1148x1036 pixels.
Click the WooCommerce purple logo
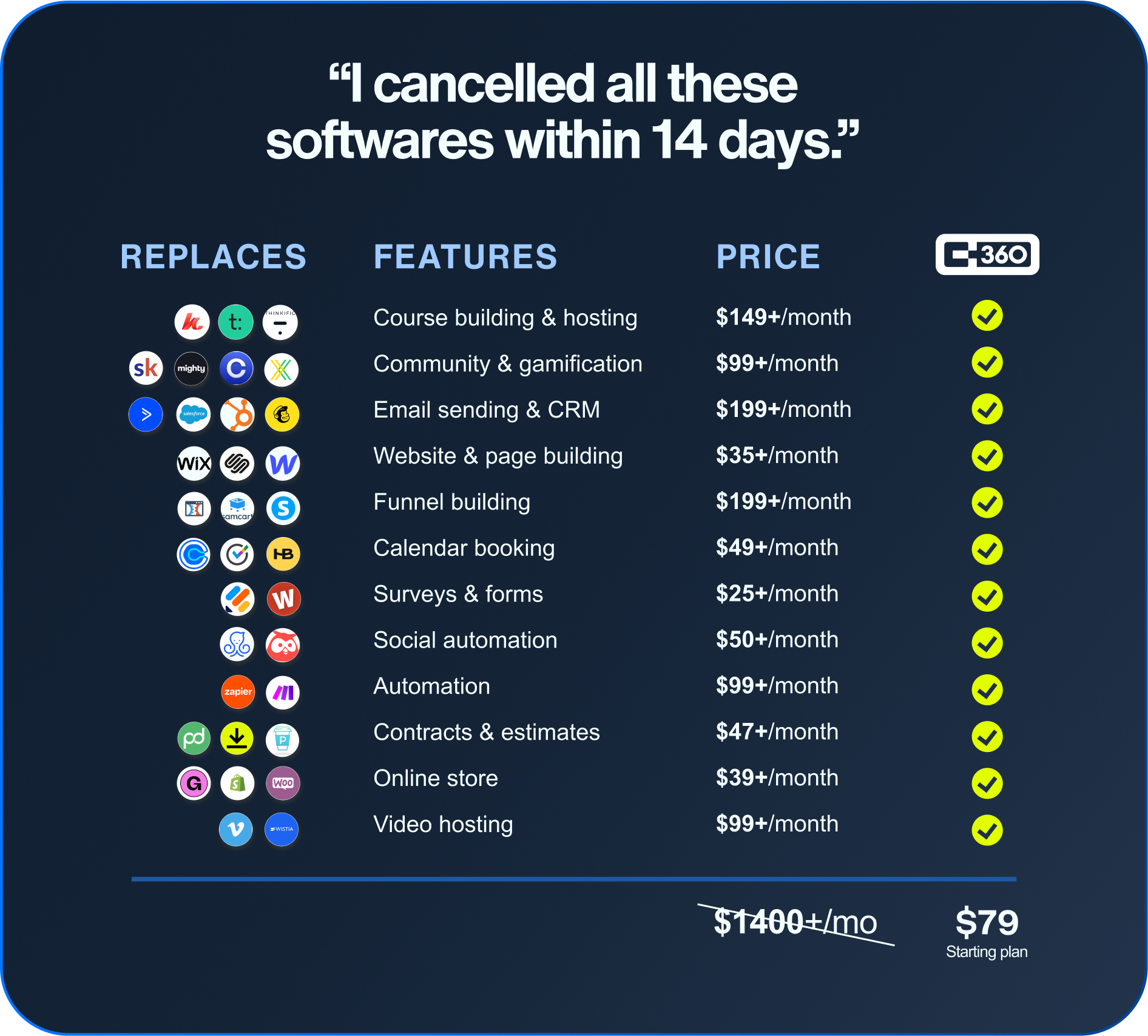(283, 783)
